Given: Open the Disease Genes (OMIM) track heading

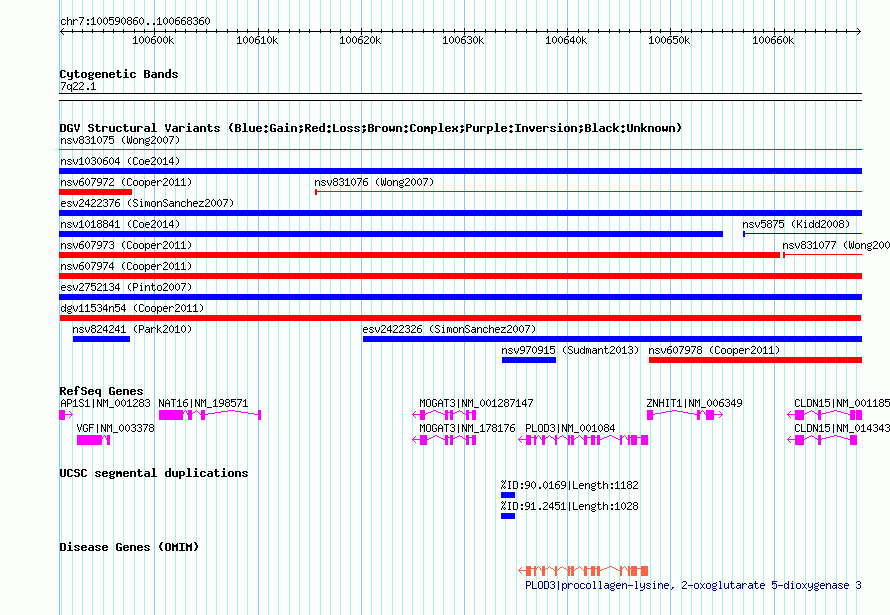Looking at the screenshot, I should click(128, 547).
